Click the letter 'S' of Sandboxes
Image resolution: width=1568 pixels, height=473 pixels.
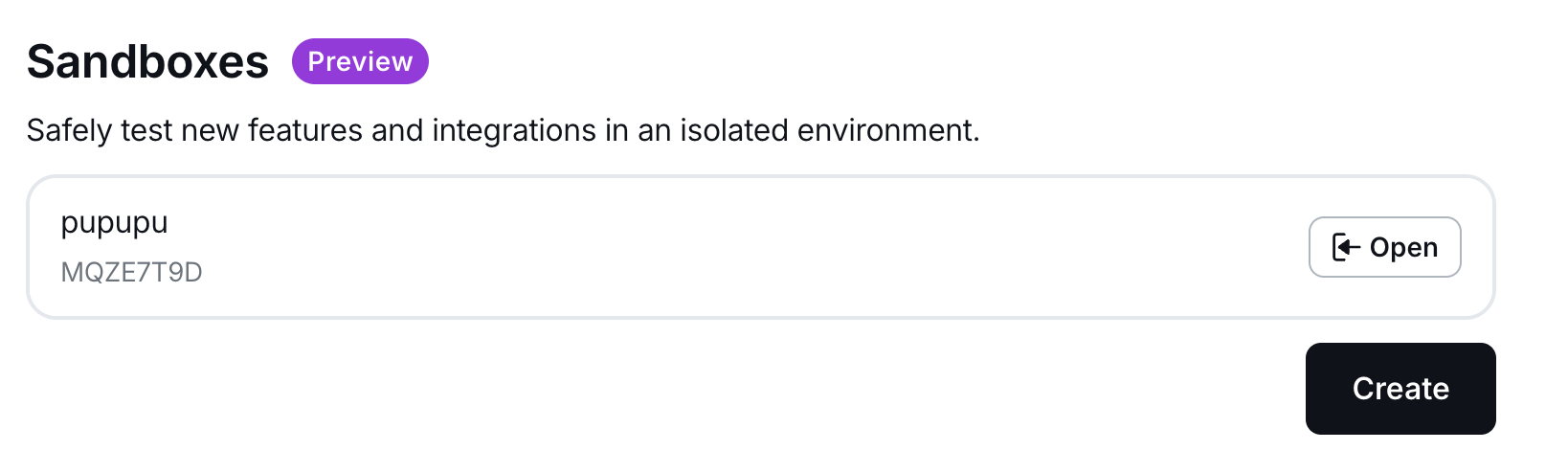(42, 61)
